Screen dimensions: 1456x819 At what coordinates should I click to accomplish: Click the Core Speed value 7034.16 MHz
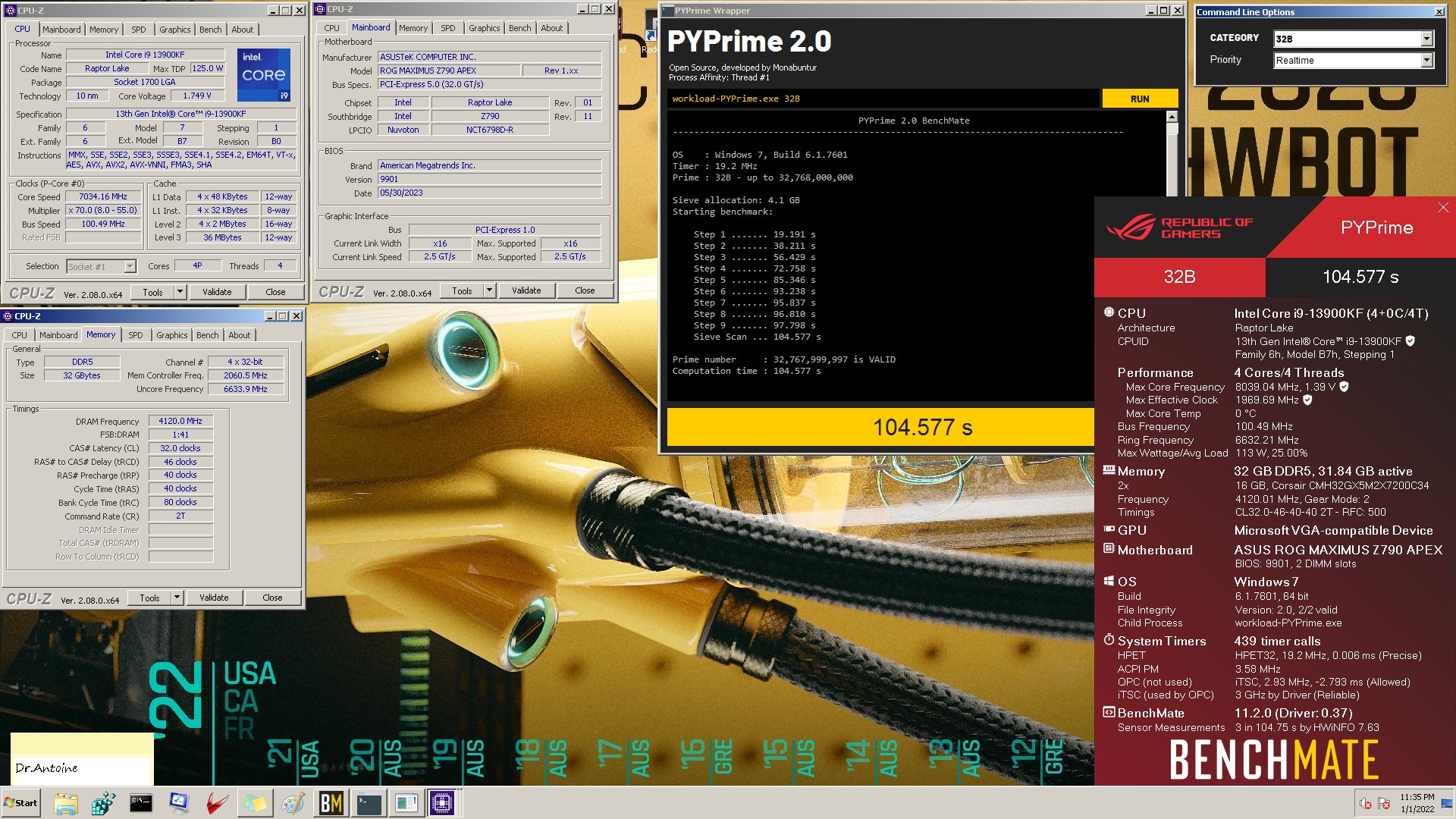point(103,196)
